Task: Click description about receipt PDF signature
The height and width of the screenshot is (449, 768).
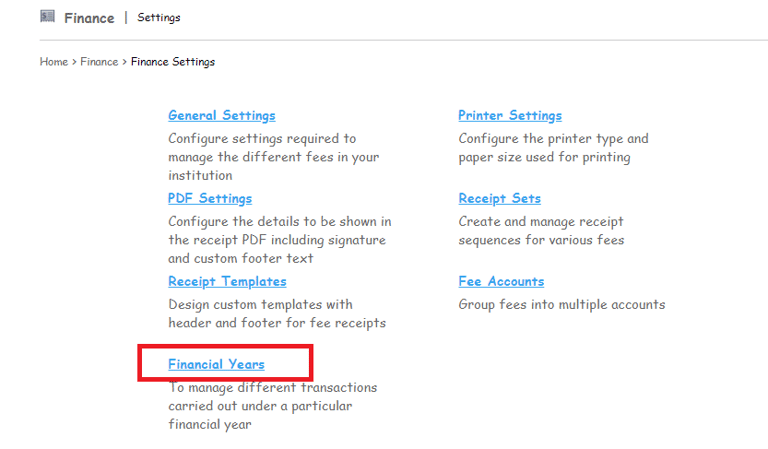Action: click(278, 240)
